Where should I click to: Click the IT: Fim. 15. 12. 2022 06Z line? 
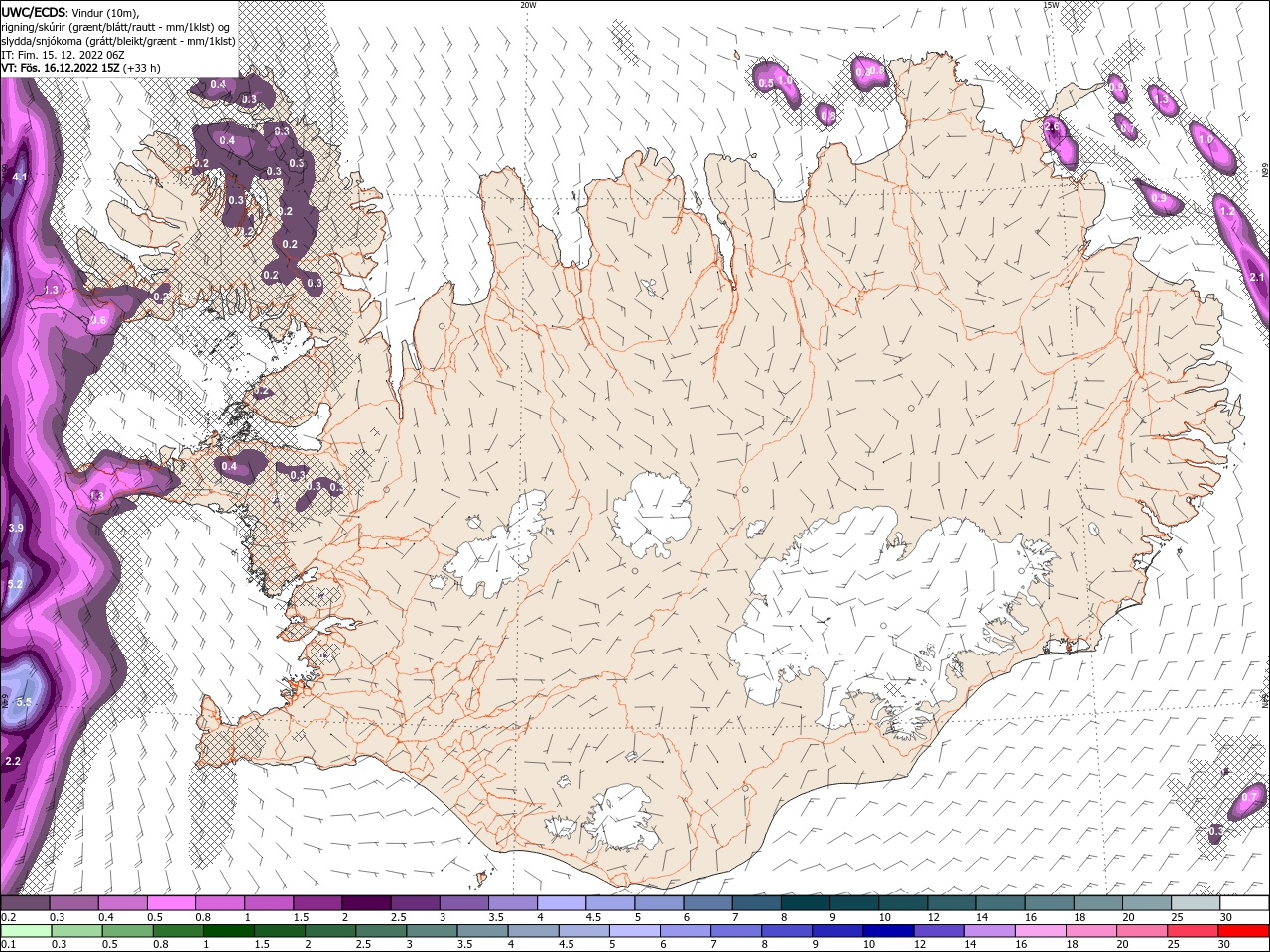pyautogui.click(x=63, y=55)
